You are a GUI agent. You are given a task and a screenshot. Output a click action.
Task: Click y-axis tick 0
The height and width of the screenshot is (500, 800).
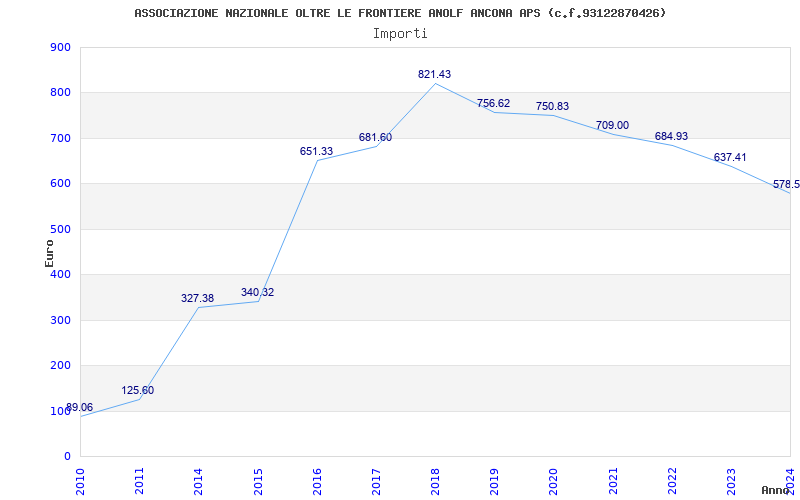click(67, 457)
